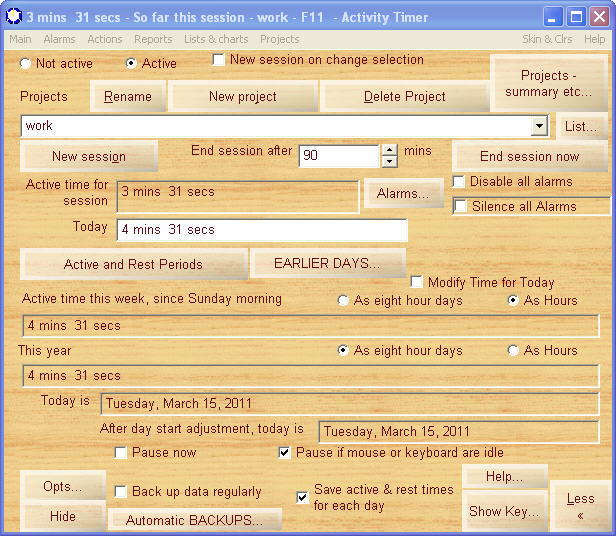The width and height of the screenshot is (616, 536).
Task: Select This year As eight hour days
Action: pyautogui.click(x=343, y=350)
